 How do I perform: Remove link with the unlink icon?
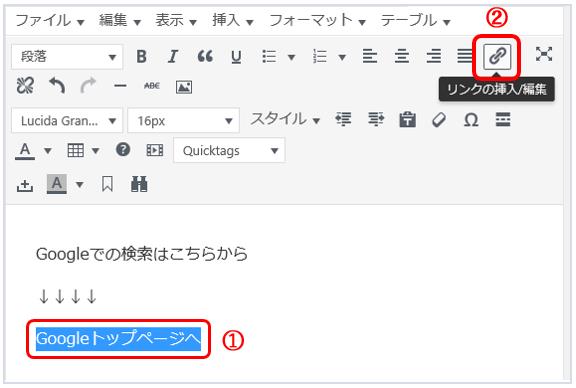[x=25, y=86]
